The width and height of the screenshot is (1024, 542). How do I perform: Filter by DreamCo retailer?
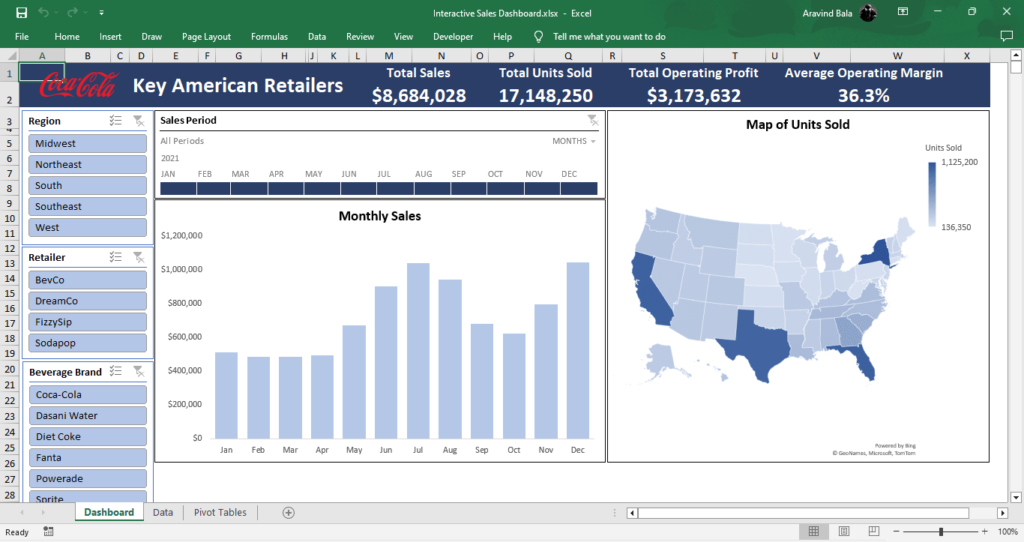point(88,301)
